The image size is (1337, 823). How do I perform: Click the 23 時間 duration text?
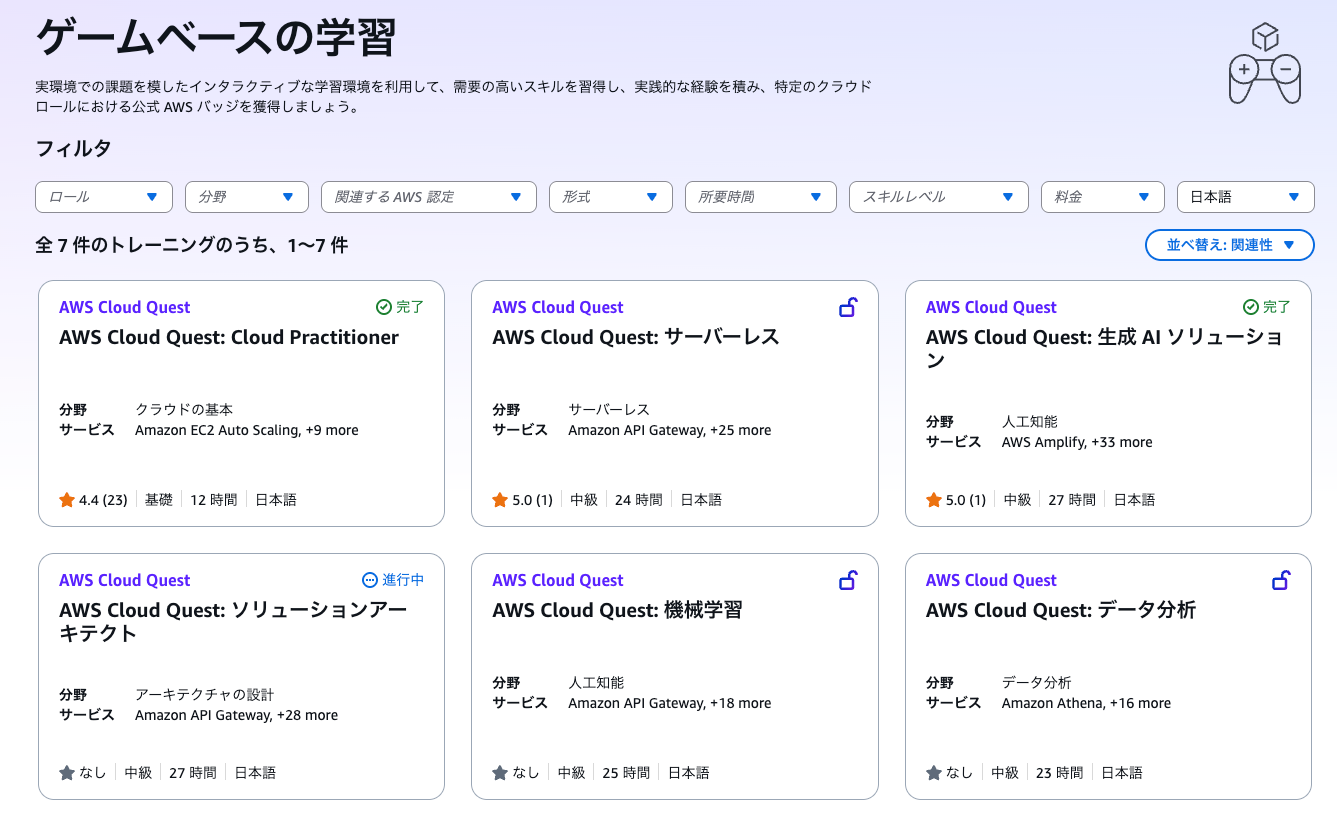pyautogui.click(x=1059, y=773)
